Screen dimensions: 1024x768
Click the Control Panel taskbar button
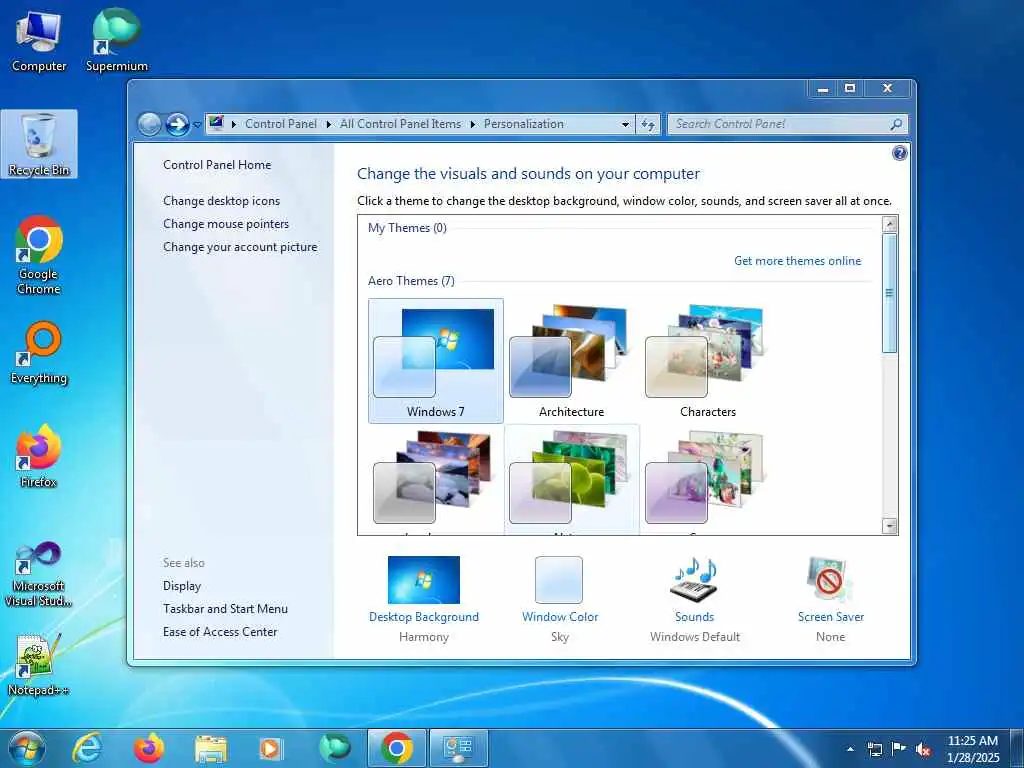coord(458,748)
